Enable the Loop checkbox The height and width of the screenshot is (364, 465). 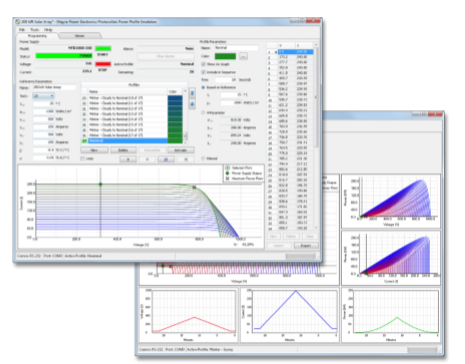click(x=83, y=159)
